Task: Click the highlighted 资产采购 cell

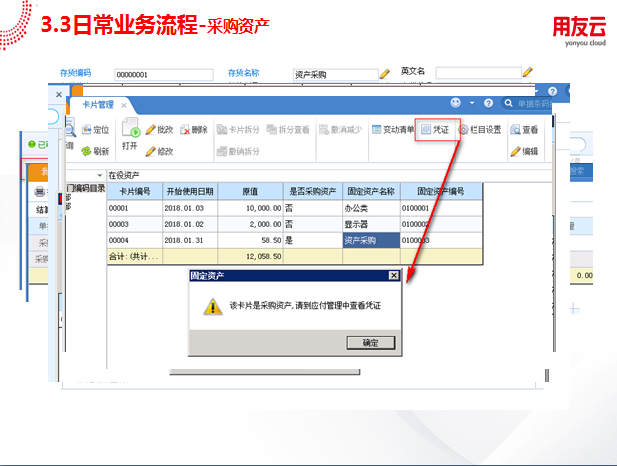Action: coord(371,240)
